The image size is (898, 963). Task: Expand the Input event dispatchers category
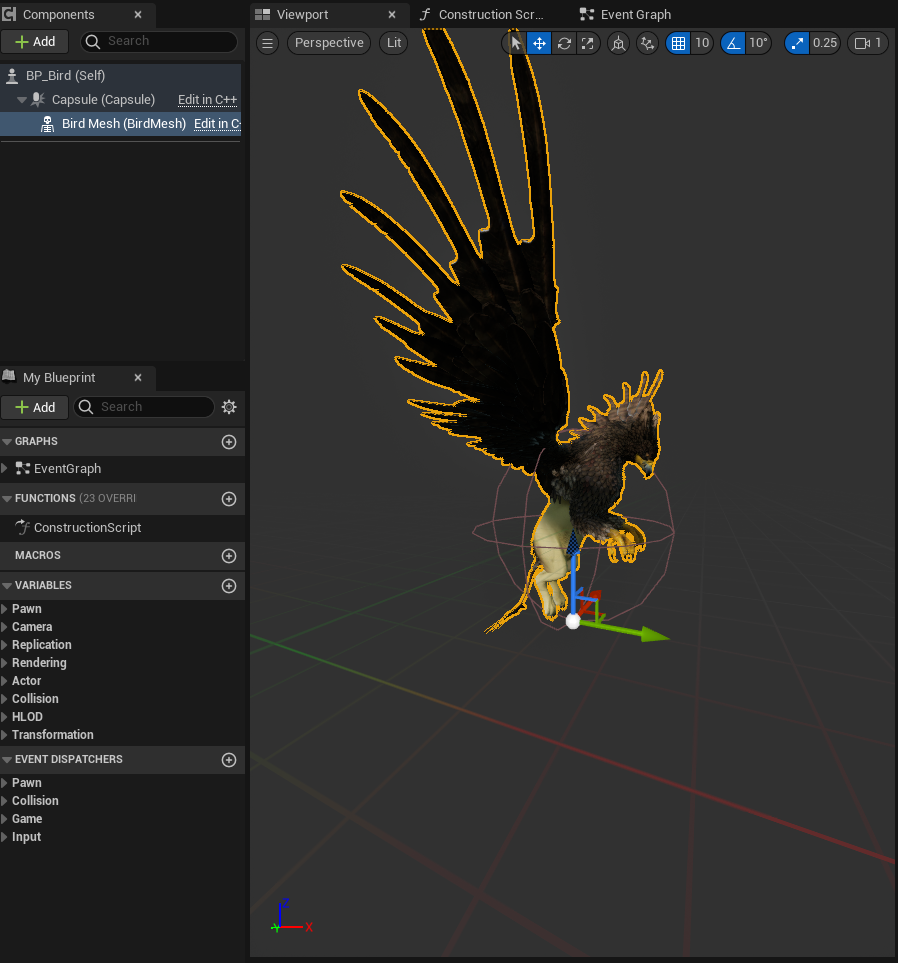point(5,837)
